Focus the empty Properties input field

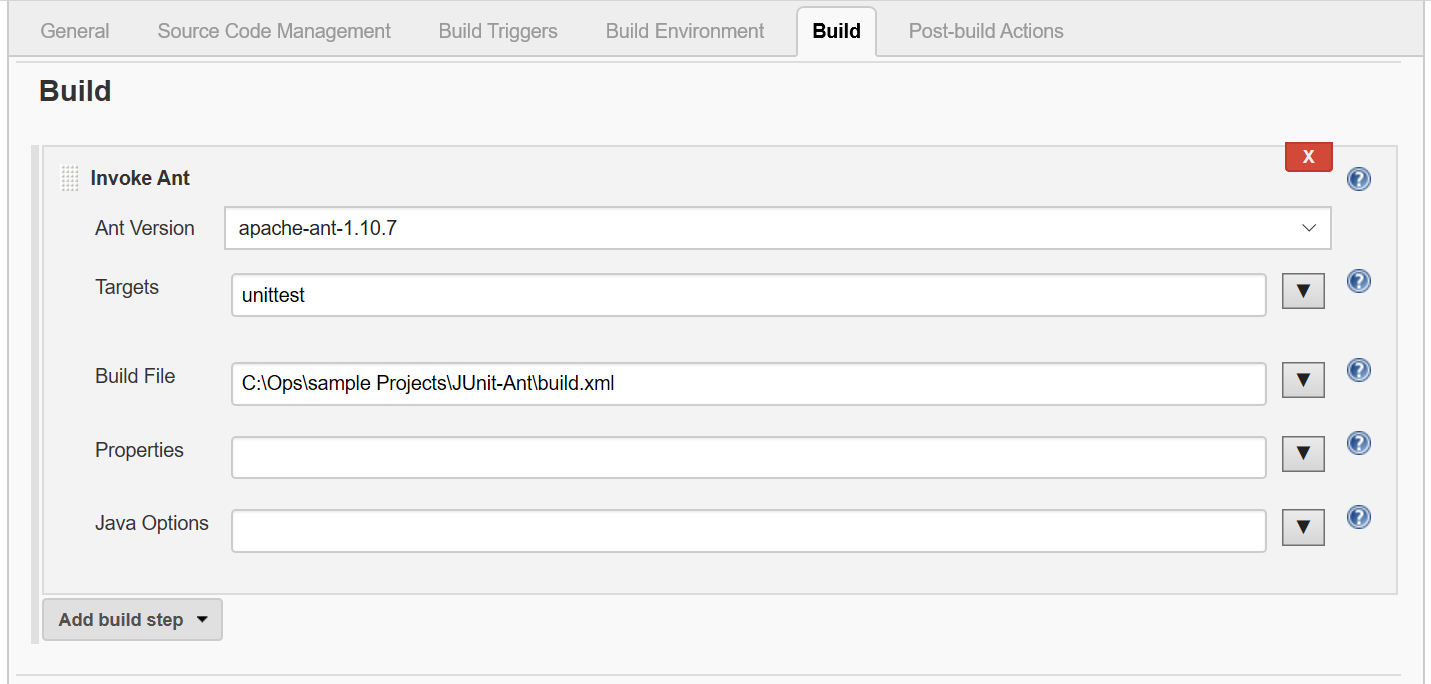coord(748,457)
